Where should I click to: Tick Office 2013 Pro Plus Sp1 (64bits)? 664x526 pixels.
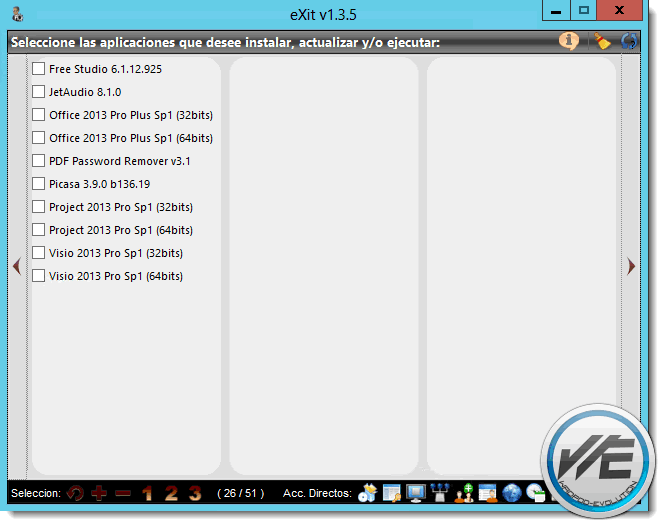click(x=39, y=138)
